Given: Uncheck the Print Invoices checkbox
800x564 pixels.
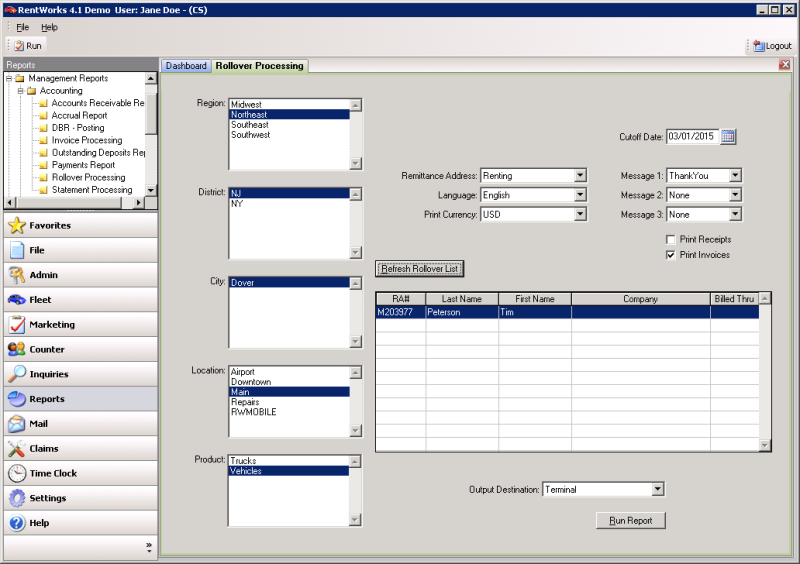Looking at the screenshot, I should coord(671,255).
